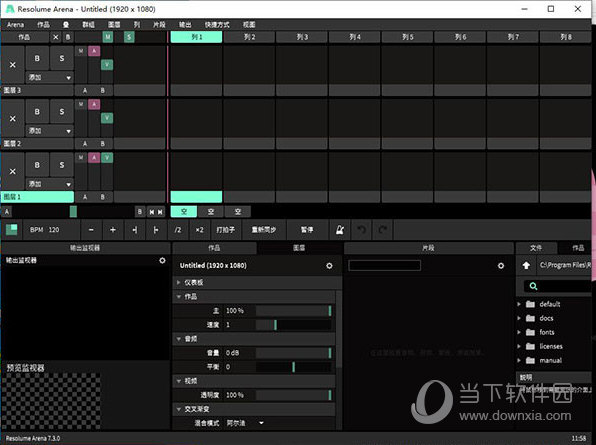This screenshot has height=445, width=596.
Task: Toggle the green V button on layer 2
Action: [107, 118]
